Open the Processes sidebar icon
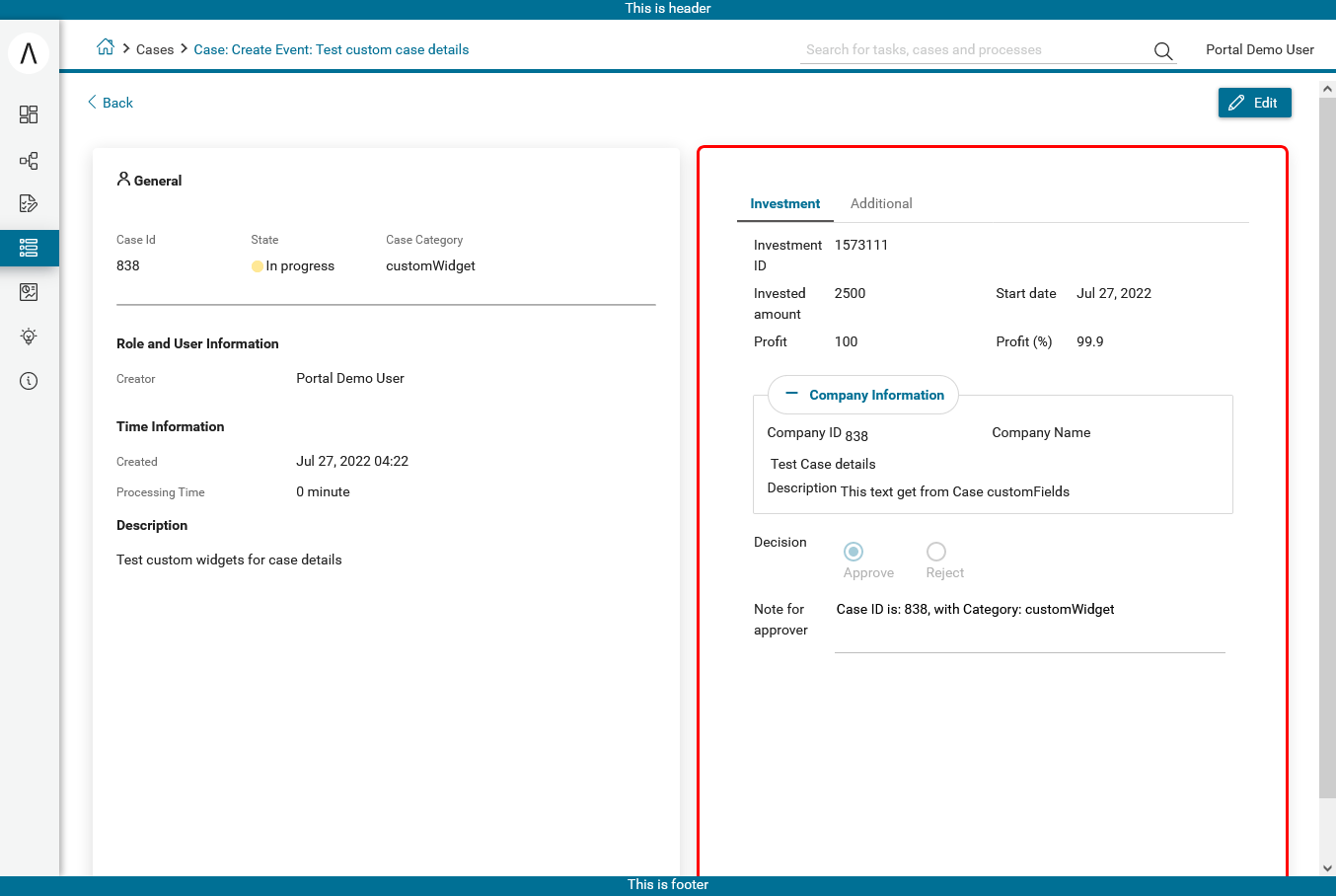 point(29,160)
